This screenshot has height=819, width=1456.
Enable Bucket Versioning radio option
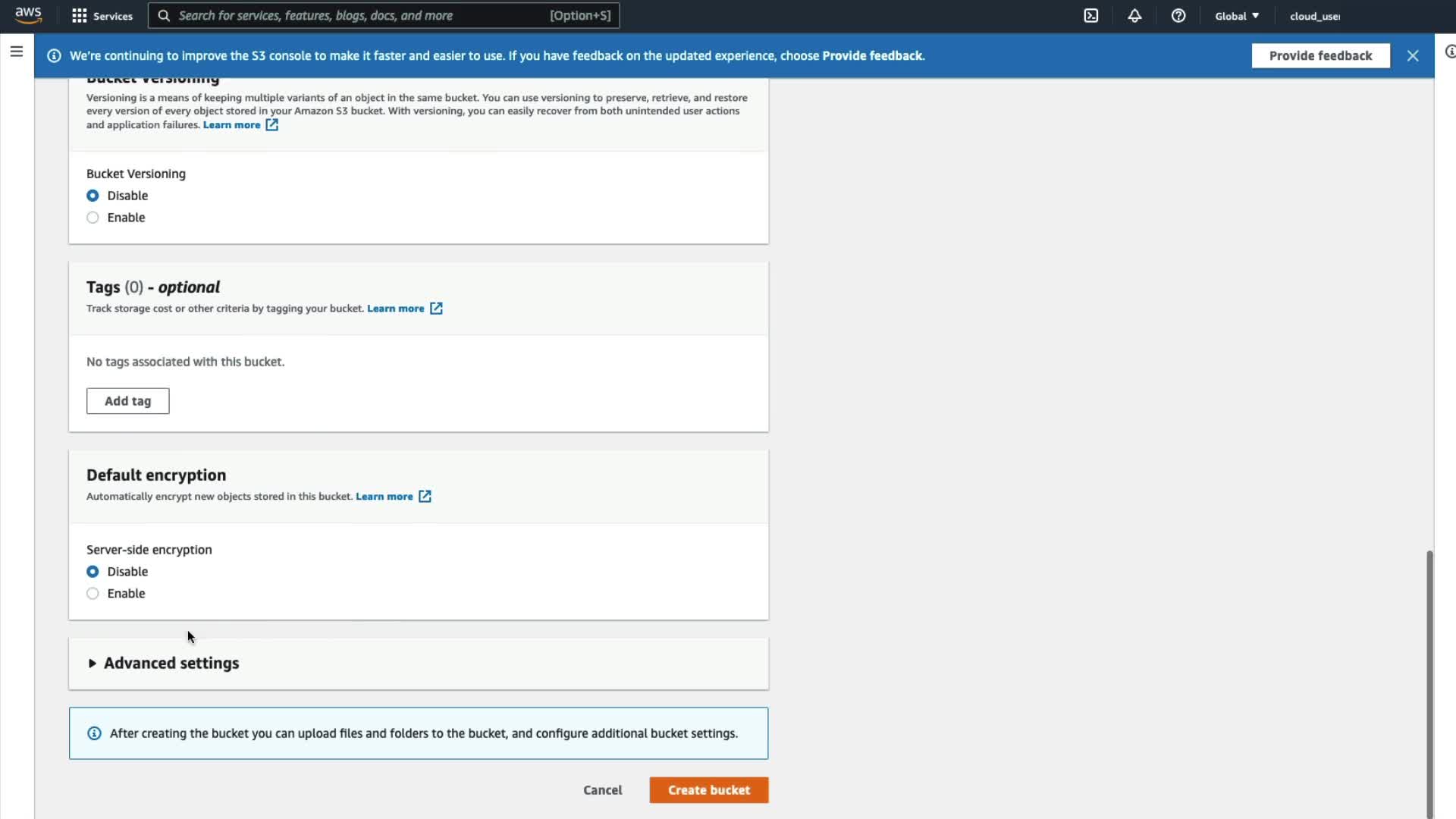point(93,218)
